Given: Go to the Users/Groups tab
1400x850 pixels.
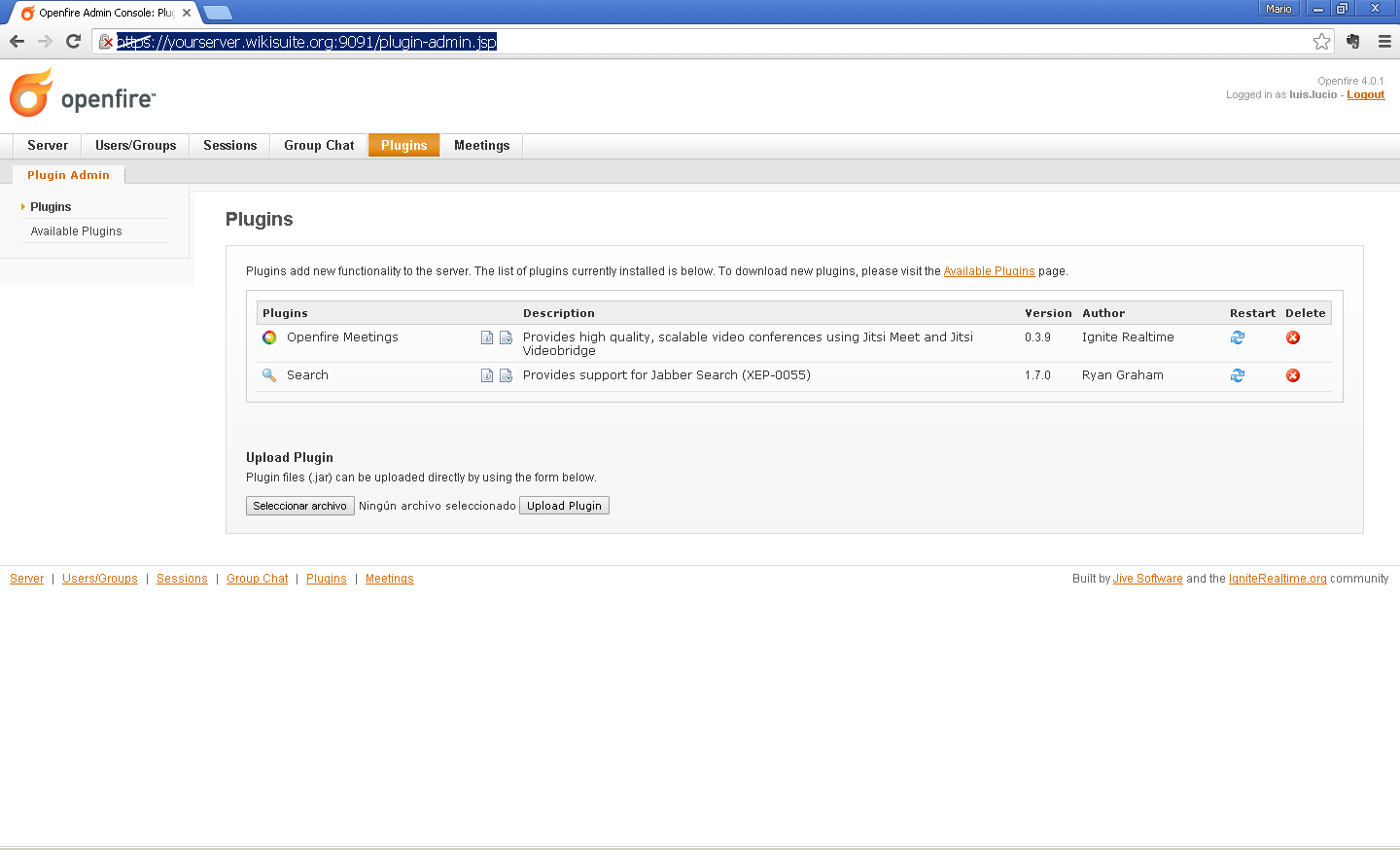Looking at the screenshot, I should (136, 146).
